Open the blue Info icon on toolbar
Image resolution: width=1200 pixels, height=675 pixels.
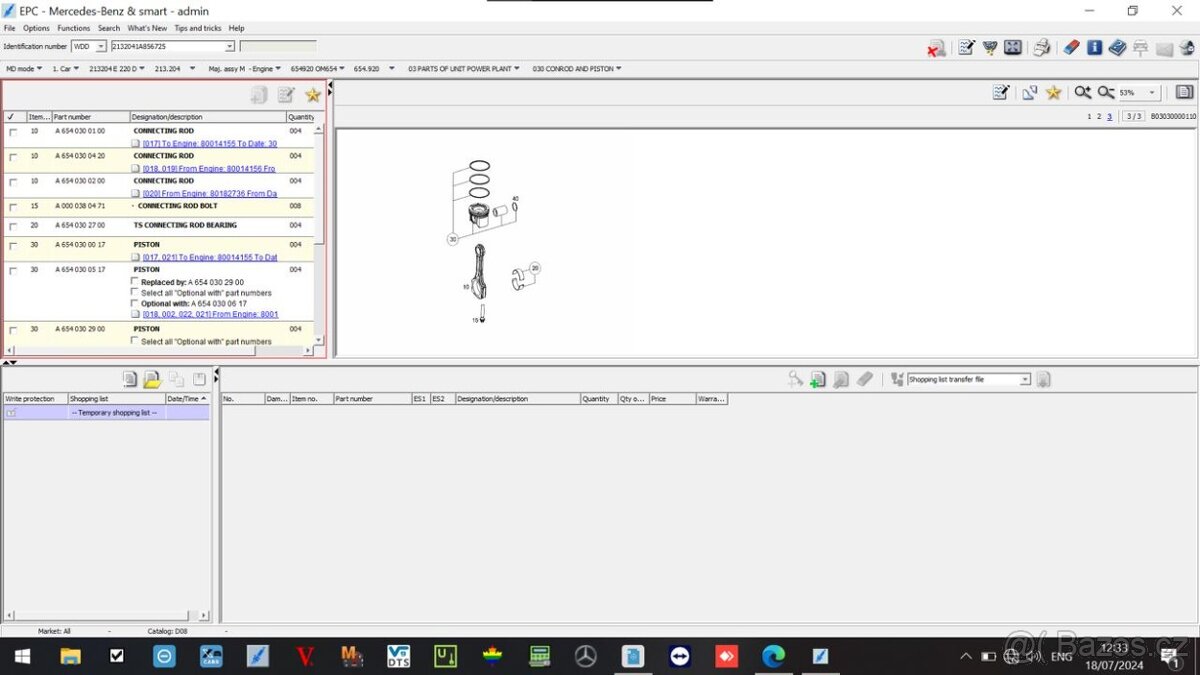pyautogui.click(x=1094, y=47)
